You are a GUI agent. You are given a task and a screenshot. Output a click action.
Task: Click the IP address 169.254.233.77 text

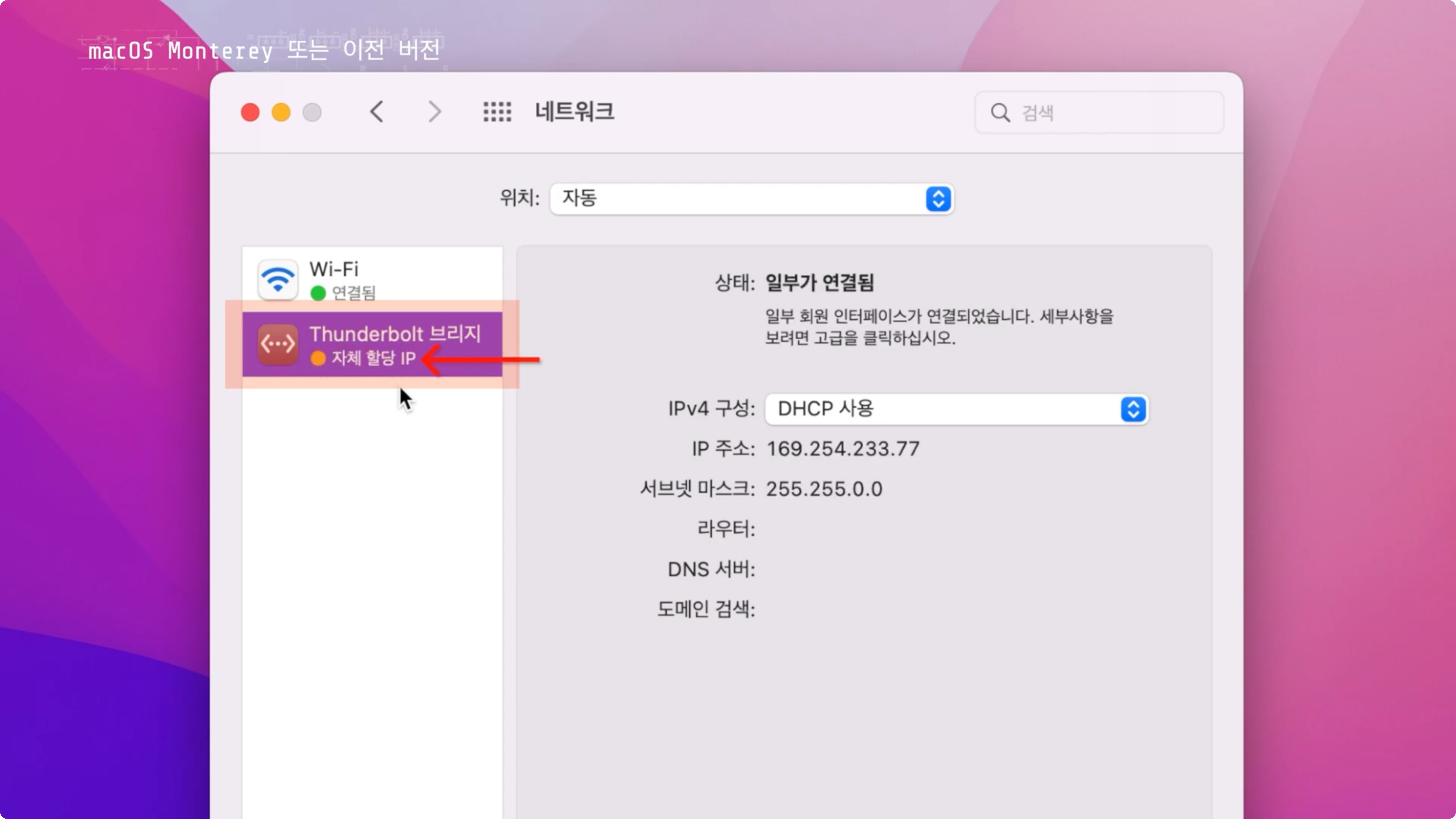(843, 449)
